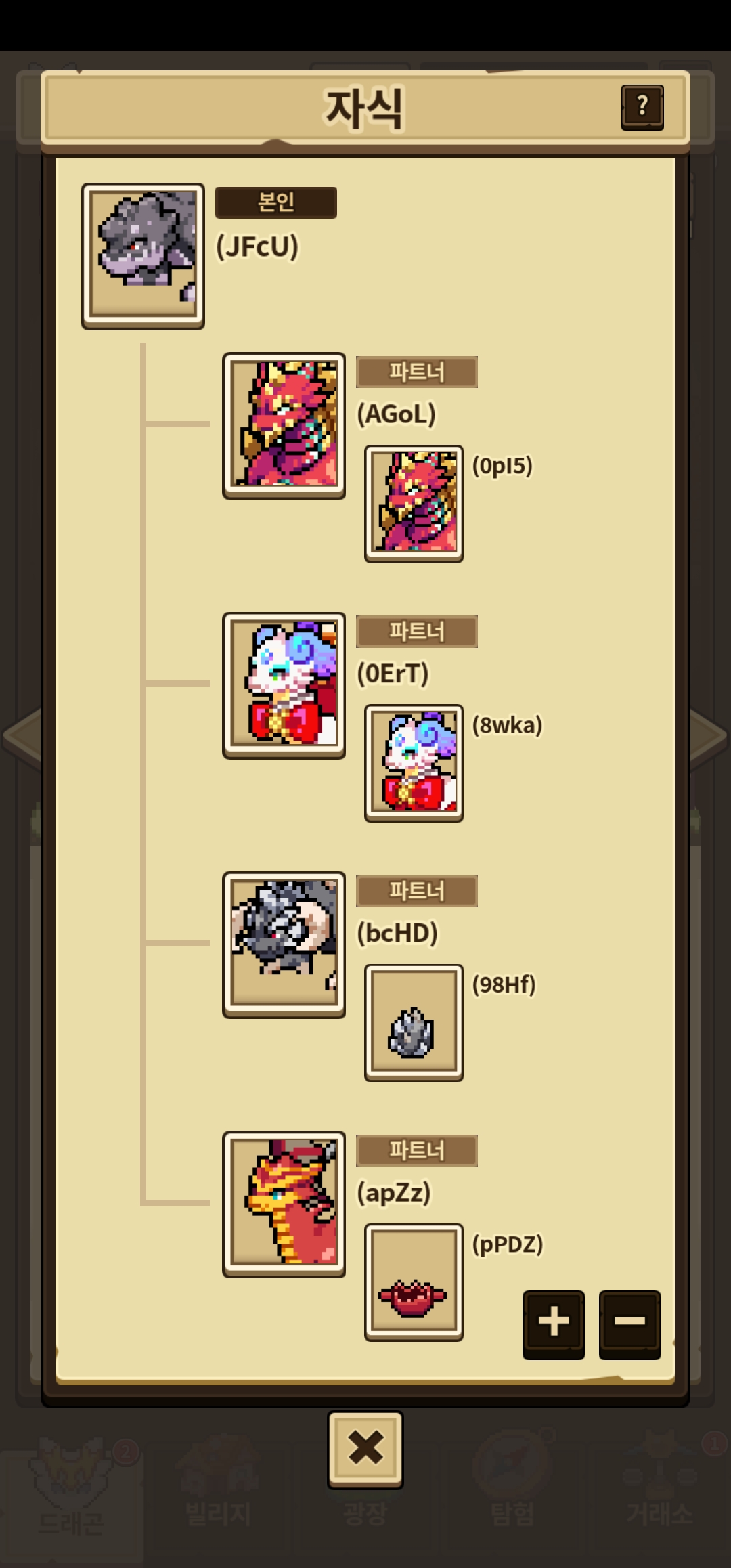
Task: Click the 본인 label badge
Action: point(276,202)
